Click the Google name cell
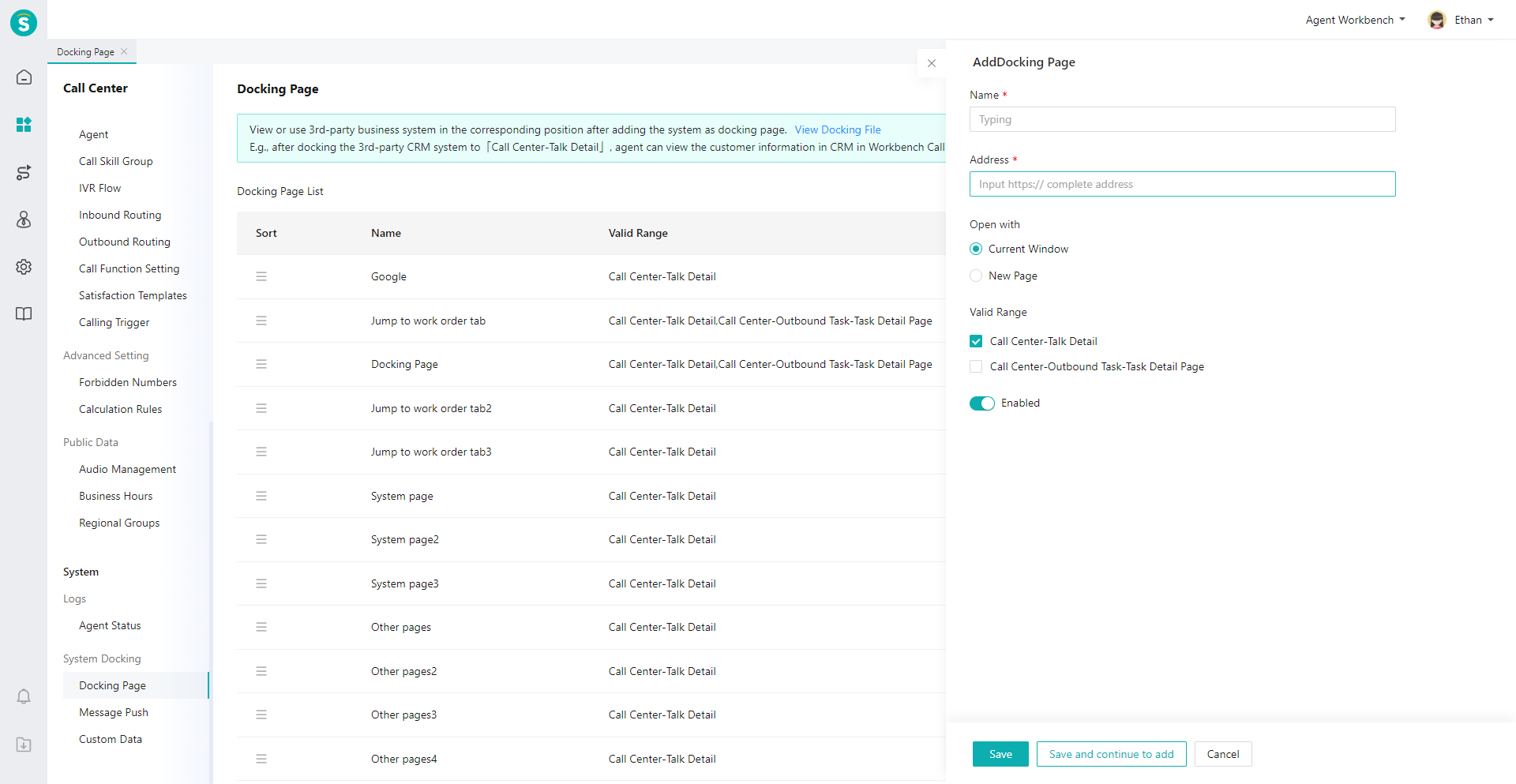Image resolution: width=1516 pixels, height=784 pixels. pos(388,276)
